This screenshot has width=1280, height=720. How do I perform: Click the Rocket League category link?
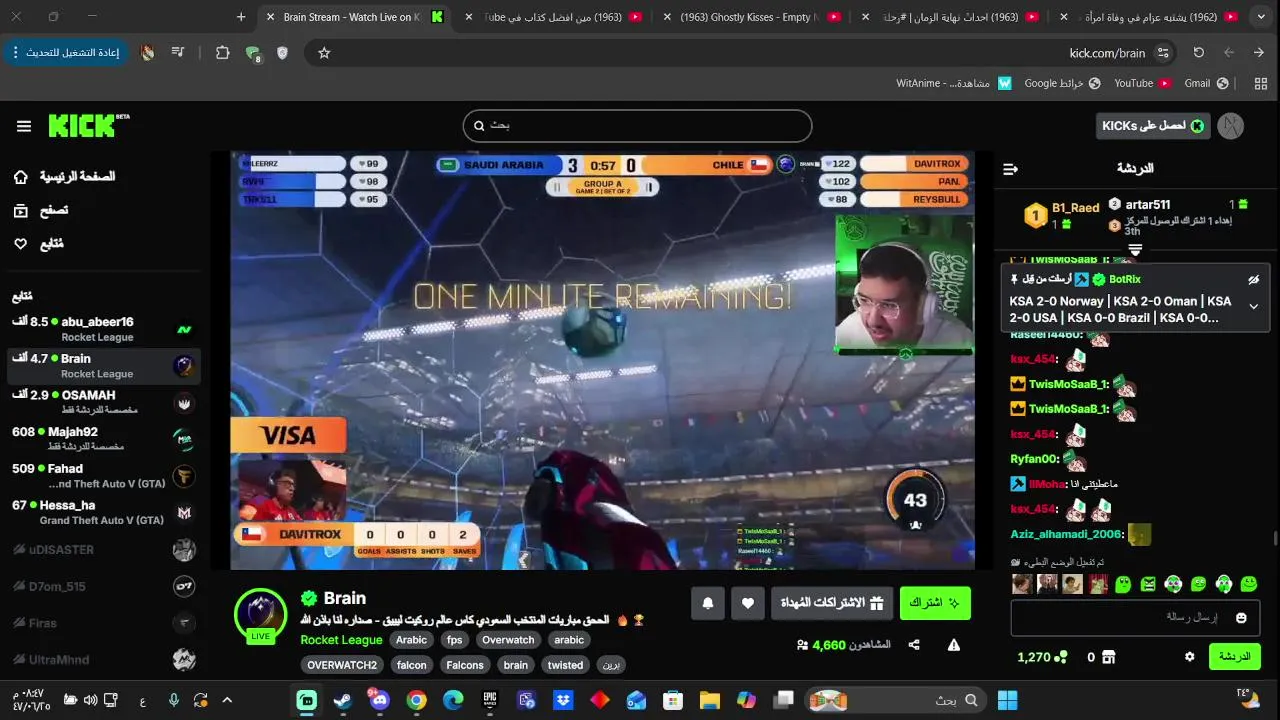(341, 640)
